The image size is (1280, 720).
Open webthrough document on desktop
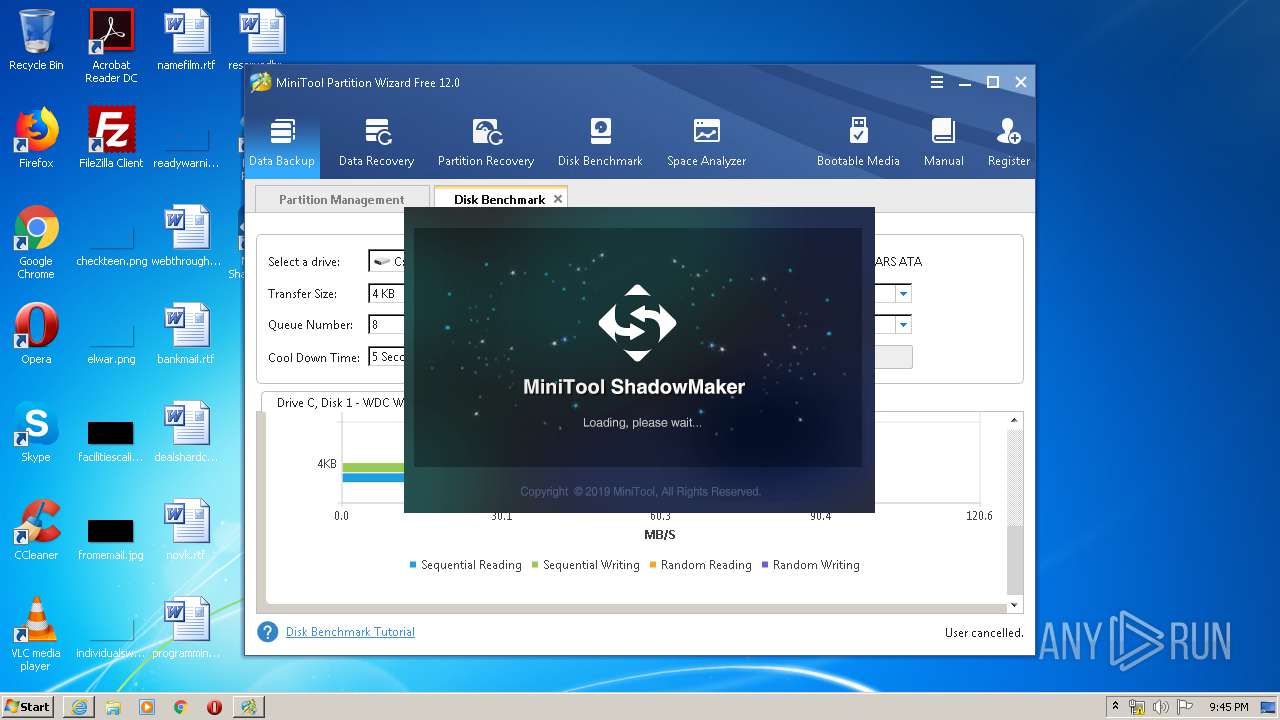click(186, 236)
